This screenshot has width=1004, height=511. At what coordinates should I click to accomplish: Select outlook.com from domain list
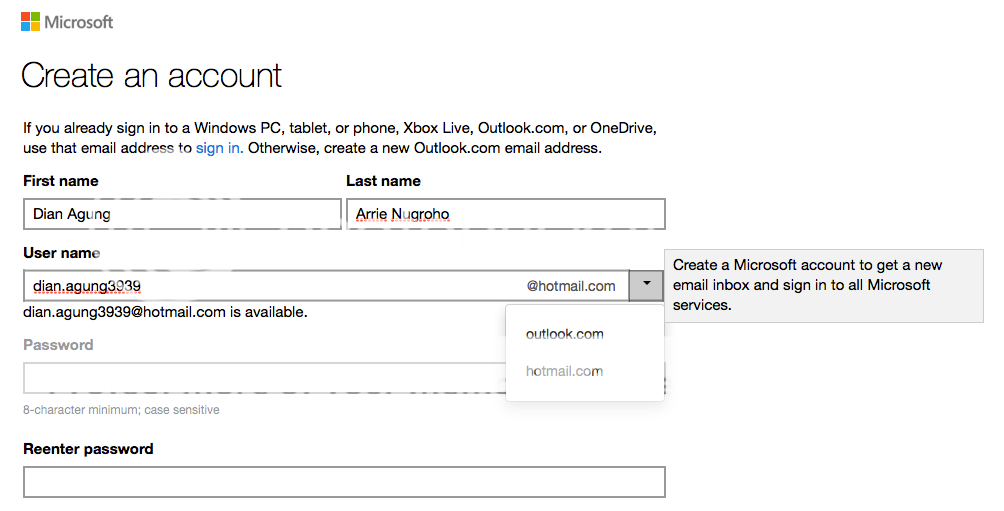pos(565,334)
